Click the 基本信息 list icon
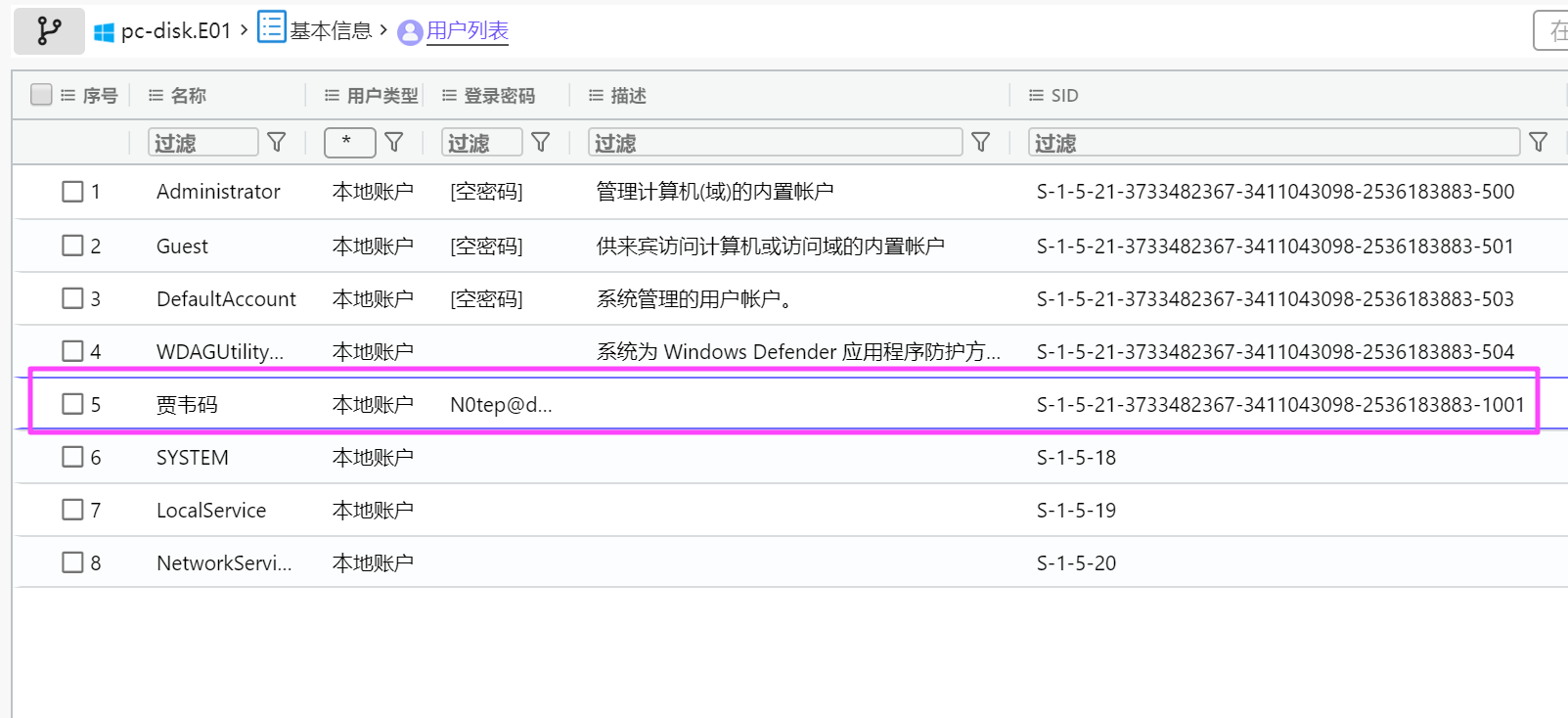This screenshot has height=718, width=1568. 272,26
